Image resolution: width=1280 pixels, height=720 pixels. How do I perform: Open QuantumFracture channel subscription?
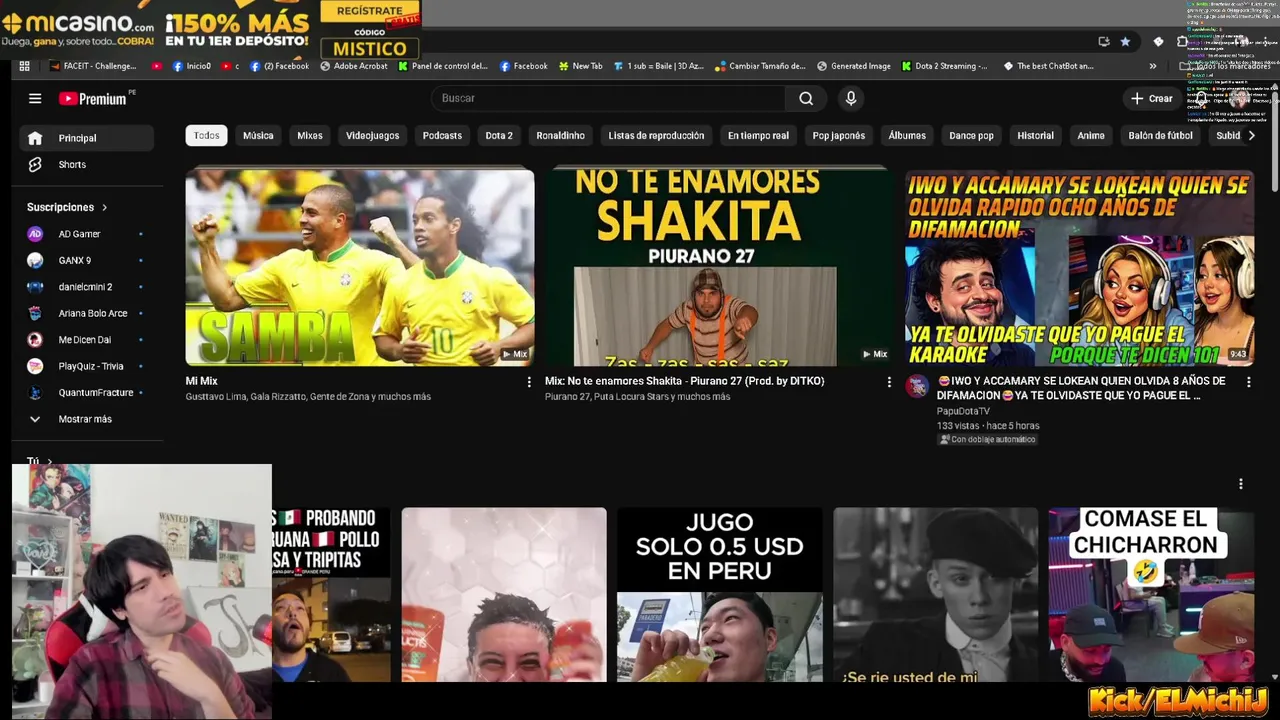click(x=87, y=393)
